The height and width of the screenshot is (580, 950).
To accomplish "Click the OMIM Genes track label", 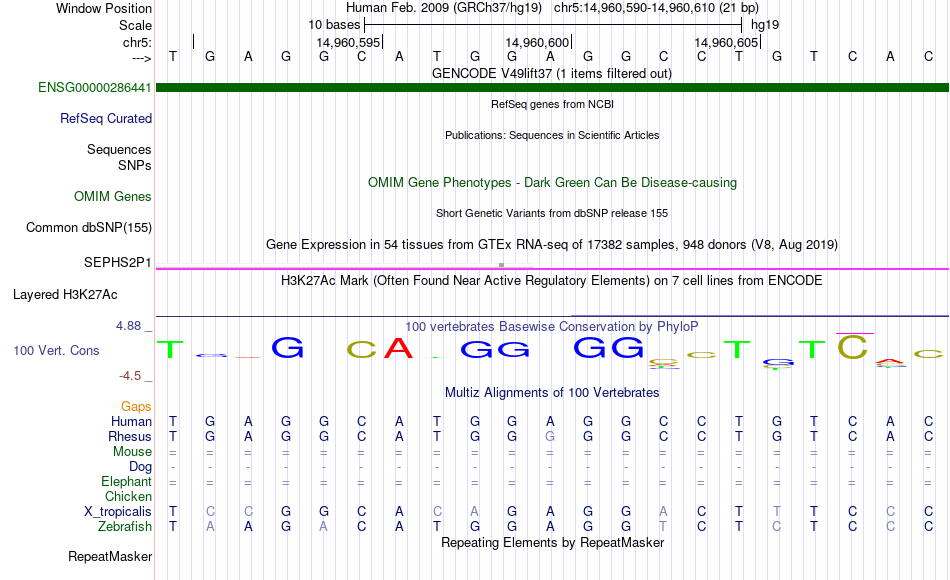I will (113, 196).
